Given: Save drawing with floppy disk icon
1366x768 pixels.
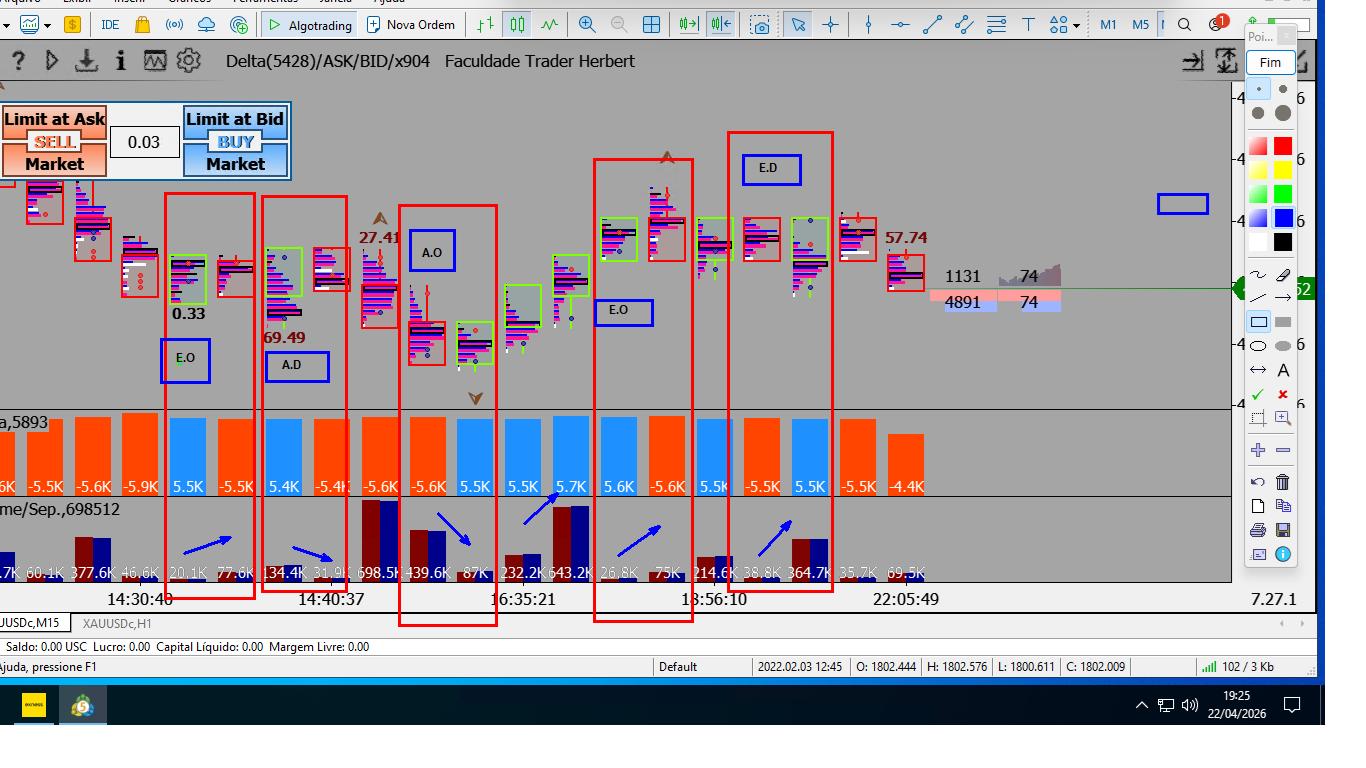Looking at the screenshot, I should pyautogui.click(x=1283, y=530).
